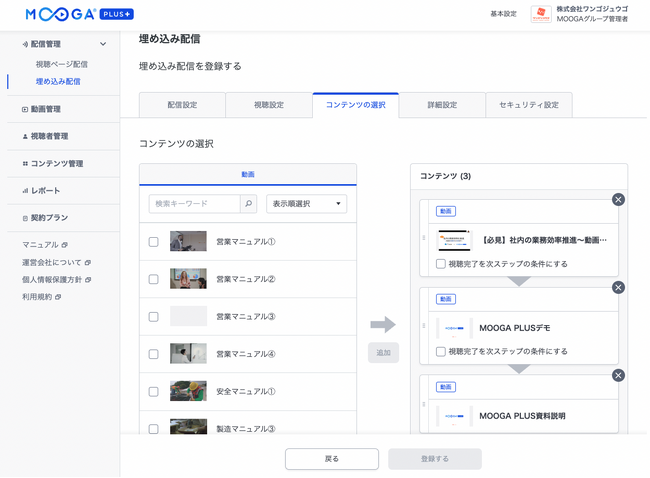Screen dimensions: 650x478
Task: Click the company avatar icon in header
Action: click(541, 14)
